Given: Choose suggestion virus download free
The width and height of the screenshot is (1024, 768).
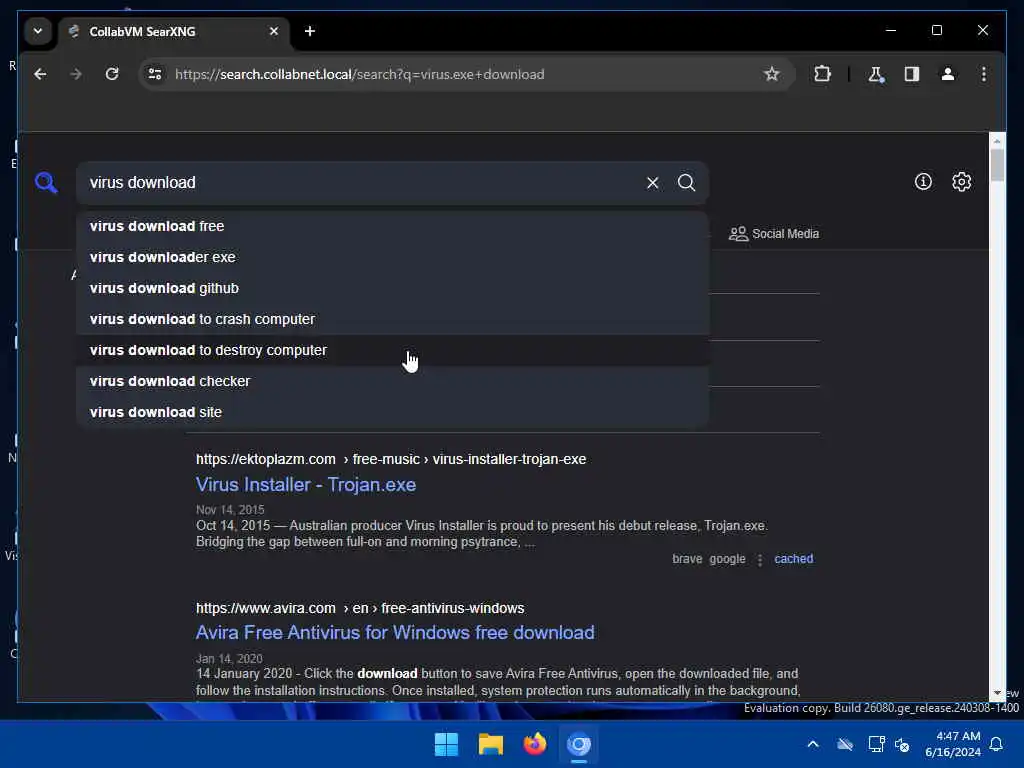Looking at the screenshot, I should point(392,226).
